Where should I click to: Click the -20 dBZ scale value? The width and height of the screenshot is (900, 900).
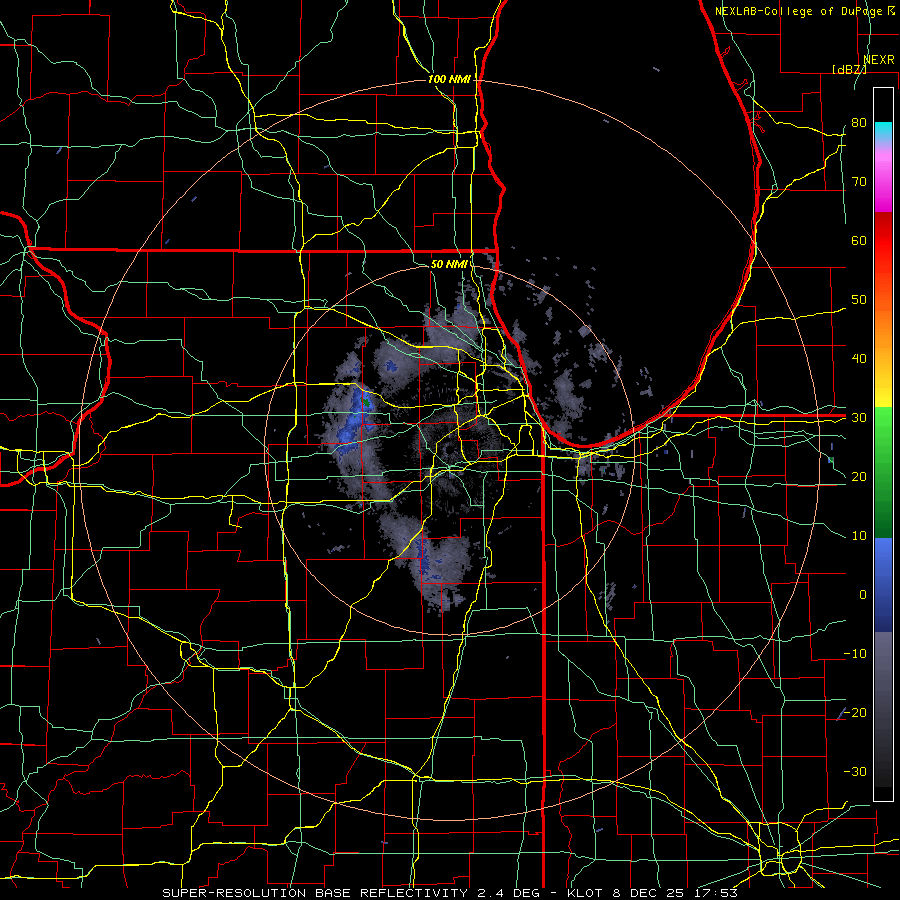855,712
